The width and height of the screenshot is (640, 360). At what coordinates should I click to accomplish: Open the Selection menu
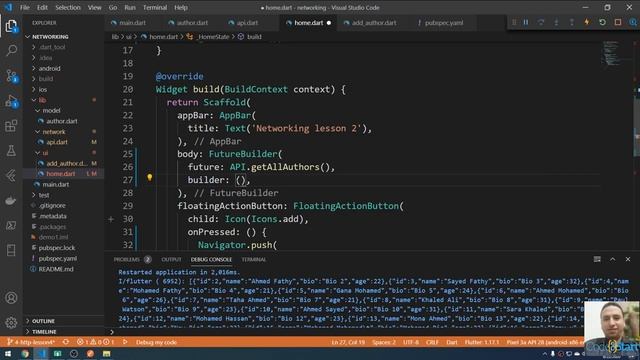(x=68, y=7)
